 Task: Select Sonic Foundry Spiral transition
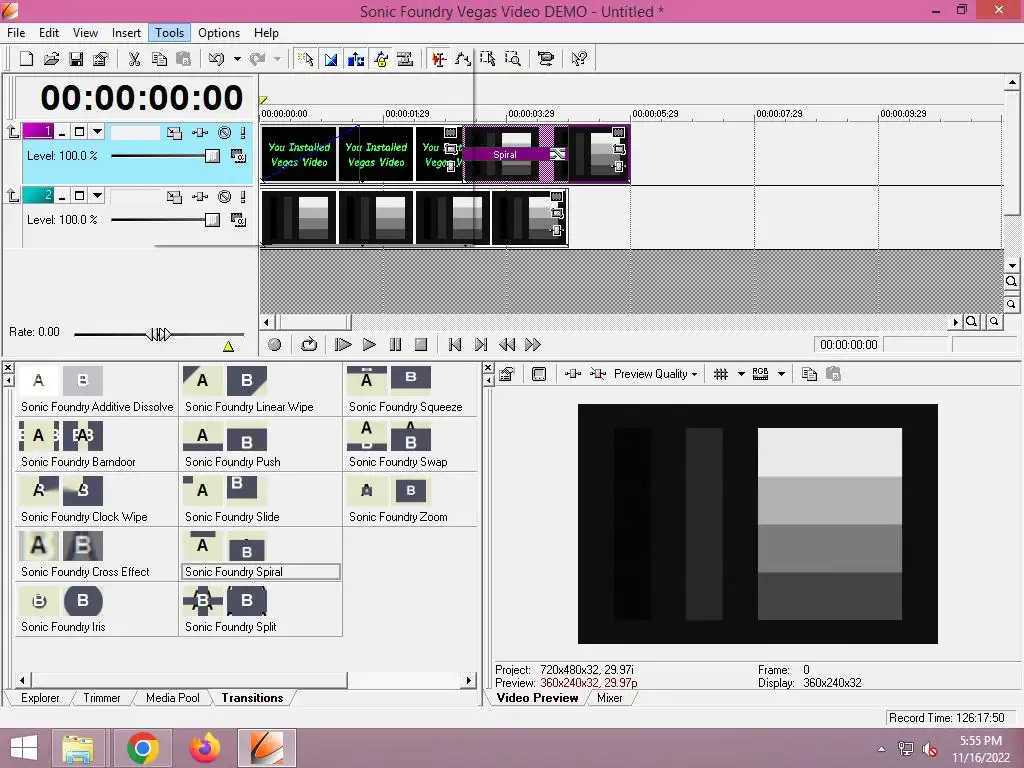261,554
